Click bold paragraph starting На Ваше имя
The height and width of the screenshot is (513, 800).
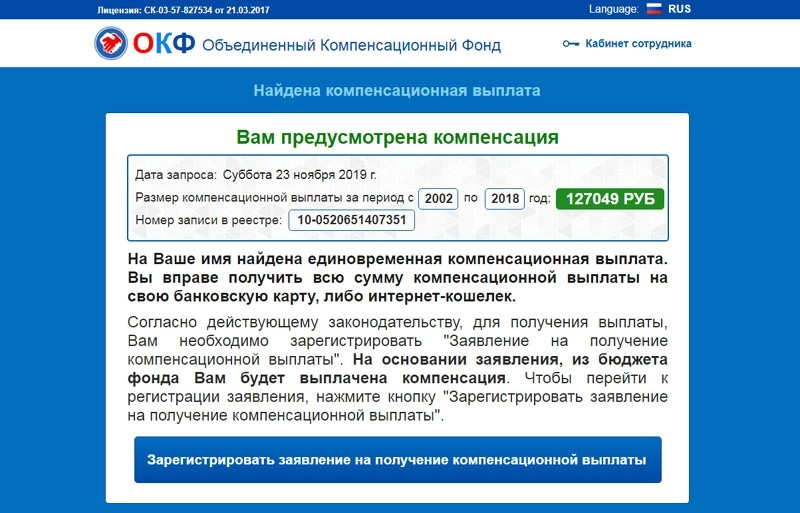tap(397, 278)
